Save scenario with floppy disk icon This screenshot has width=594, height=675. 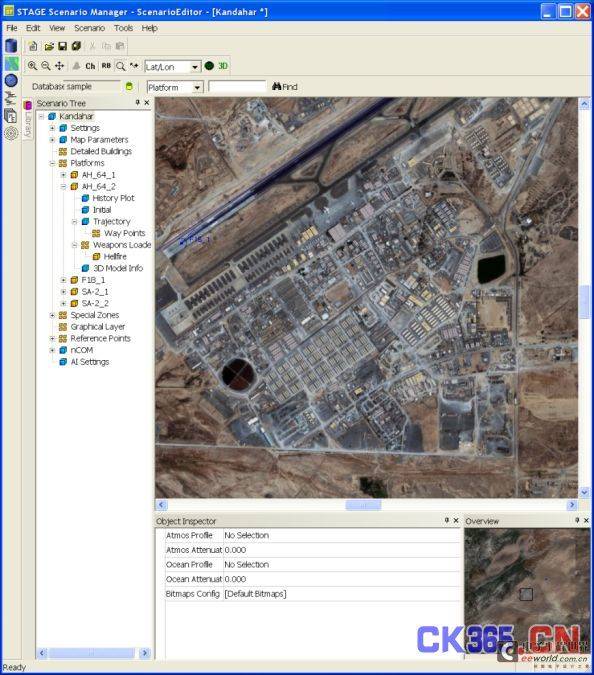coord(63,46)
